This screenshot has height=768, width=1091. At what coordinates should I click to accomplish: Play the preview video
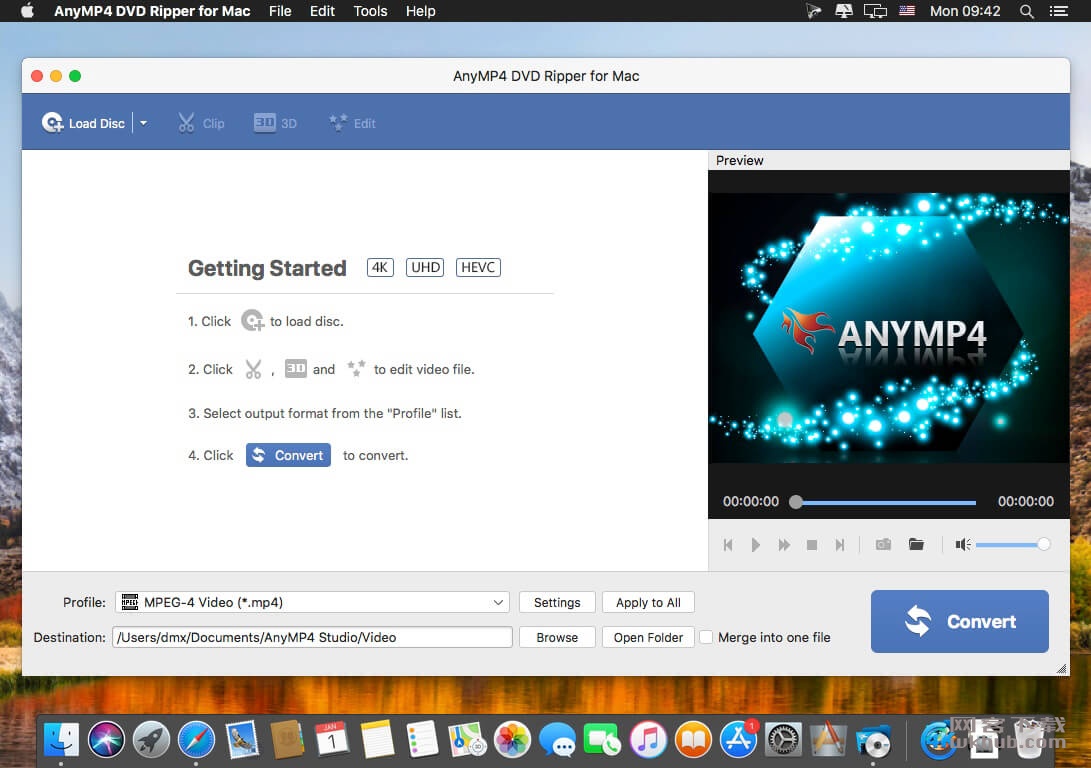coord(756,545)
